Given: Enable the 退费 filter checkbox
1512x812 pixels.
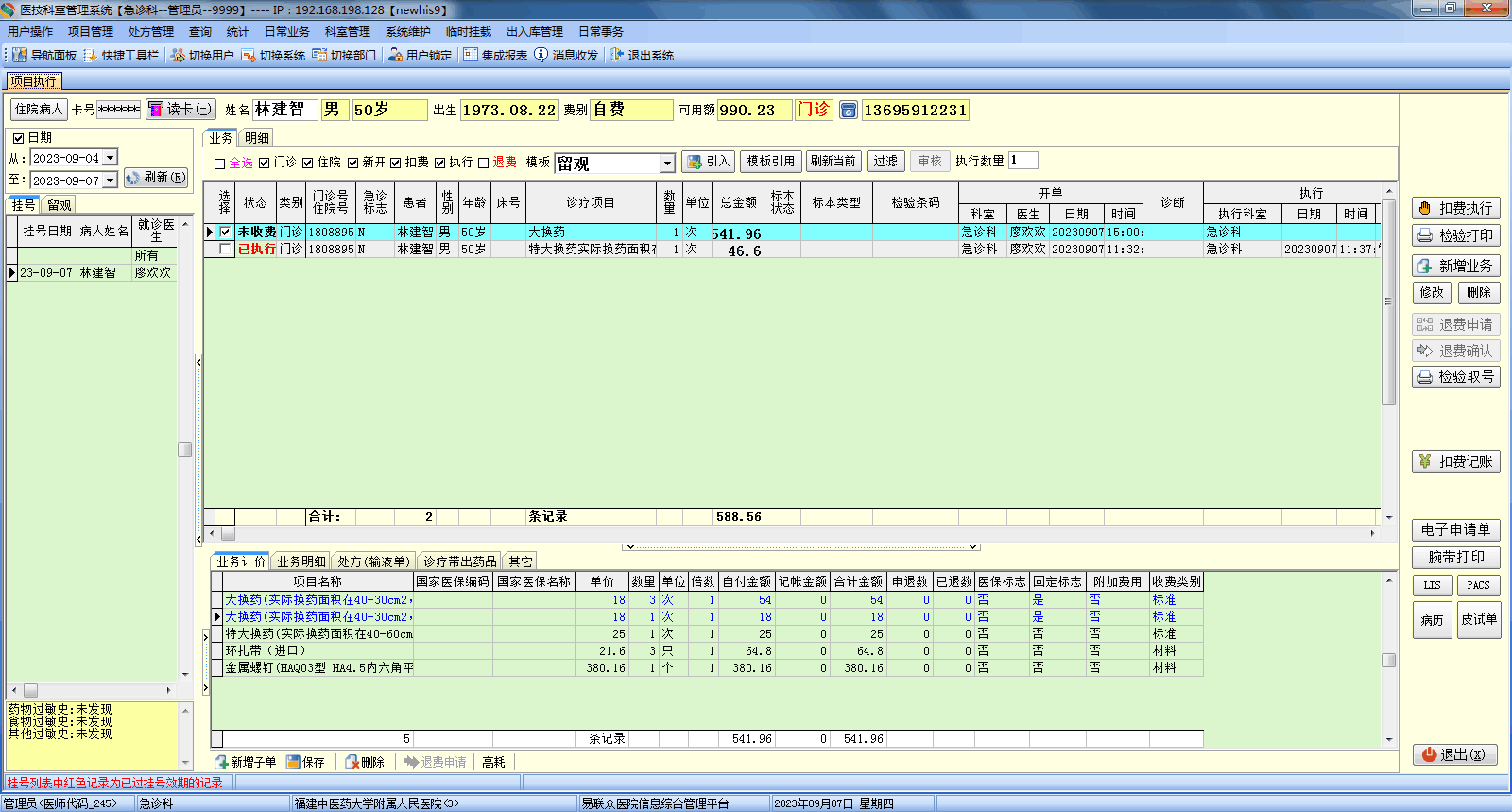Looking at the screenshot, I should [484, 164].
